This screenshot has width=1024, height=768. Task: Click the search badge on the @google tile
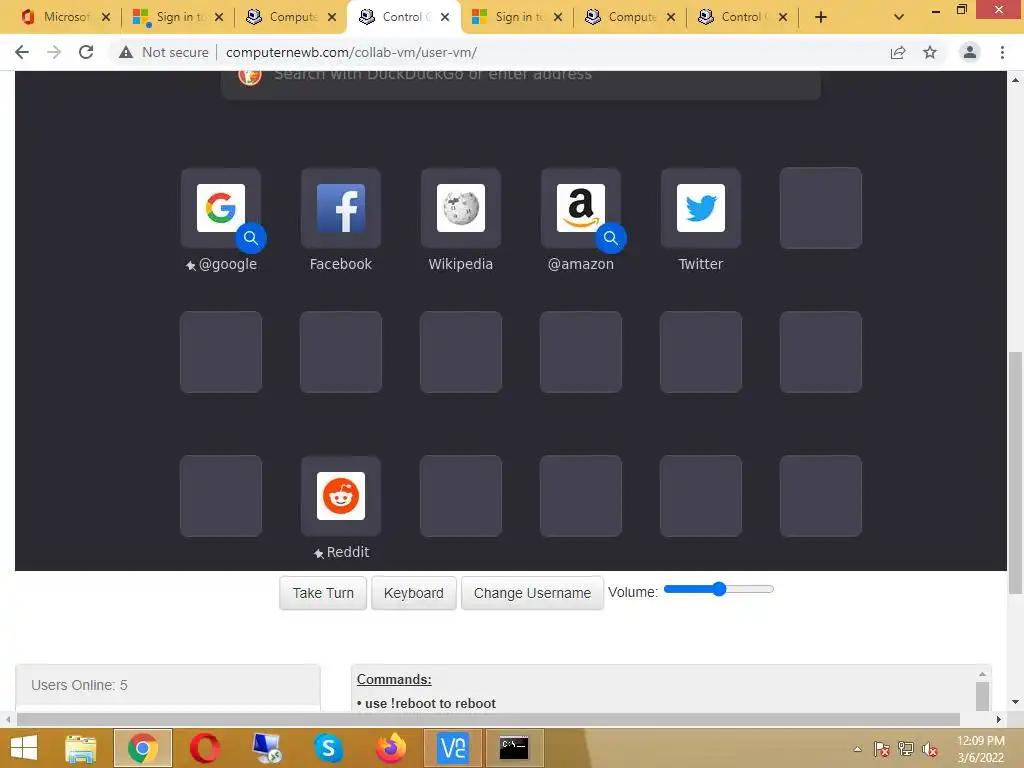(x=251, y=238)
